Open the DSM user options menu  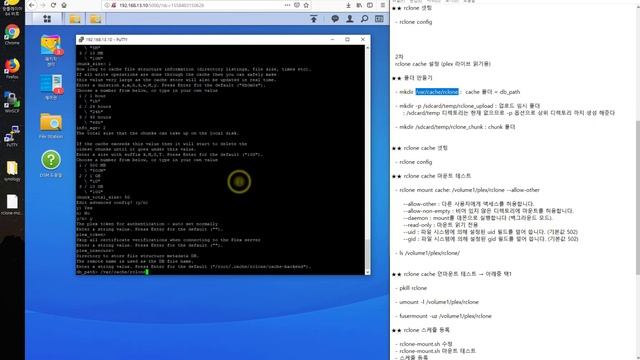click(350, 19)
